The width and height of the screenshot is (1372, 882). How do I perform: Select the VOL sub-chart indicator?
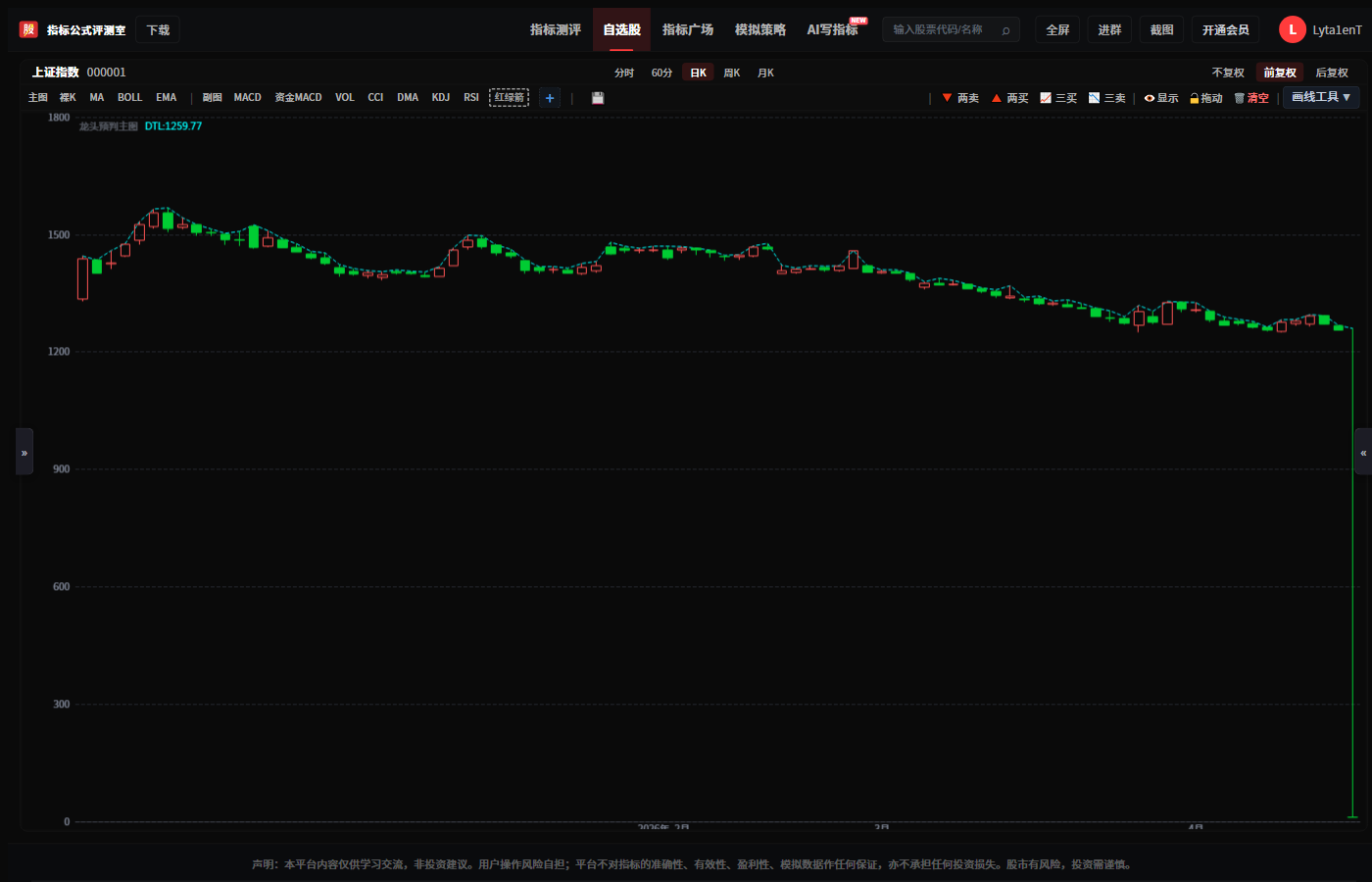point(344,98)
